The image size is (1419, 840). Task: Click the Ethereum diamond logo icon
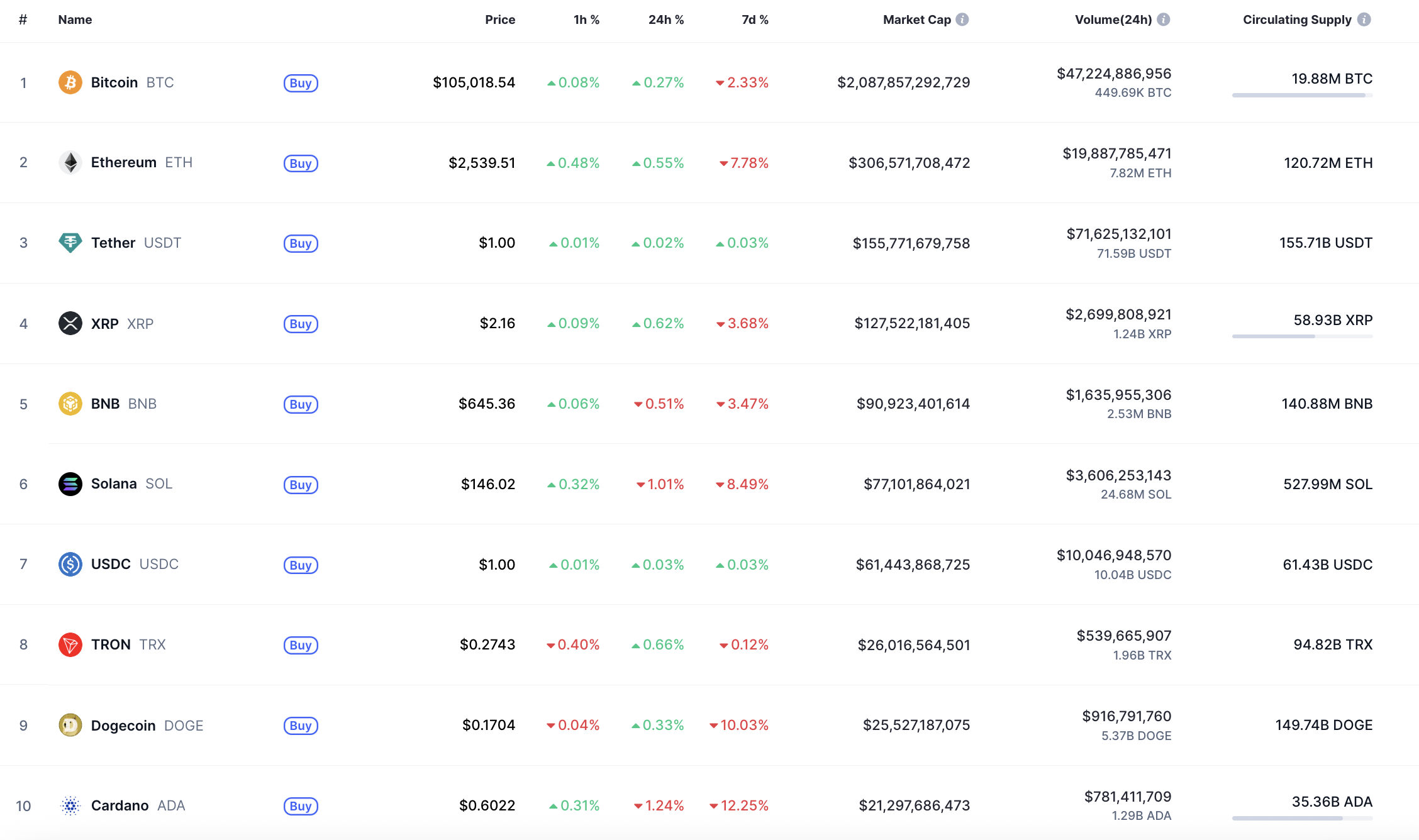[x=70, y=163]
